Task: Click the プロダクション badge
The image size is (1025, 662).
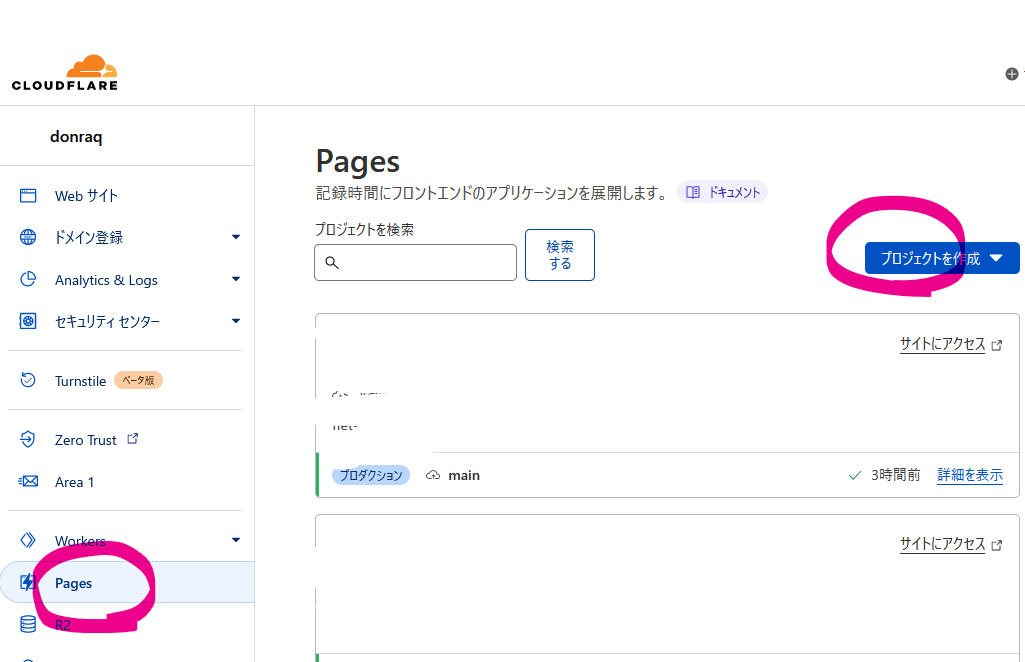Action: point(371,475)
